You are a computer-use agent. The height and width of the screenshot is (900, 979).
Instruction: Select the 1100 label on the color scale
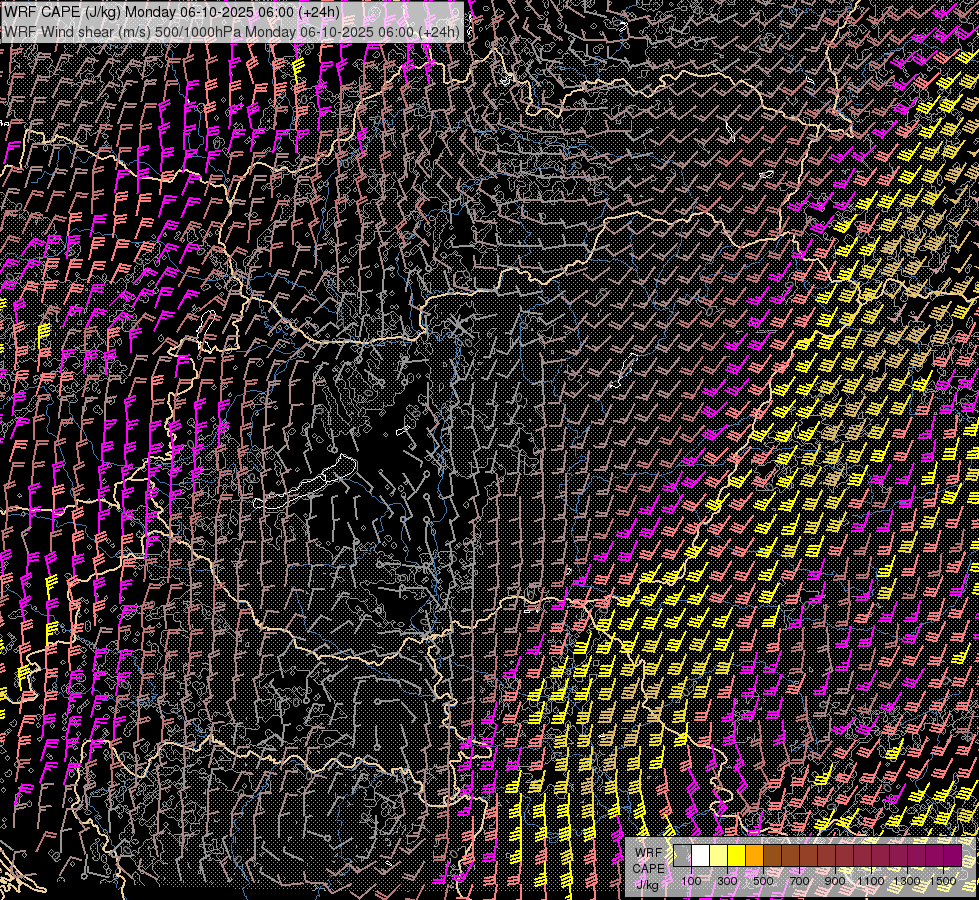click(871, 880)
